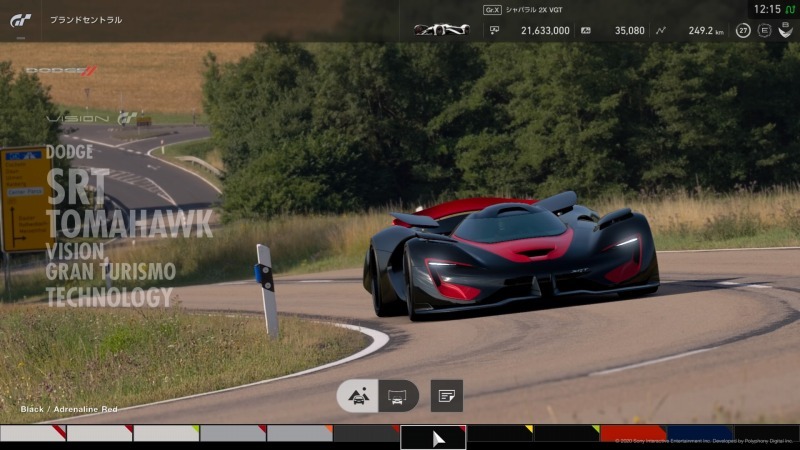This screenshot has width=800, height=450.
Task: Choose black swatch with green corner
Action: [x=567, y=433]
